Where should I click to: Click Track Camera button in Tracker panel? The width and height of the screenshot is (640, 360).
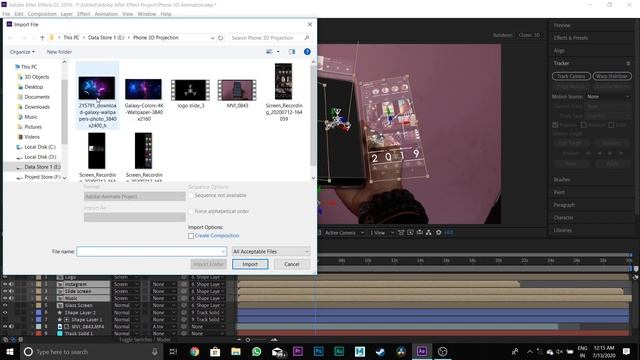(571, 76)
